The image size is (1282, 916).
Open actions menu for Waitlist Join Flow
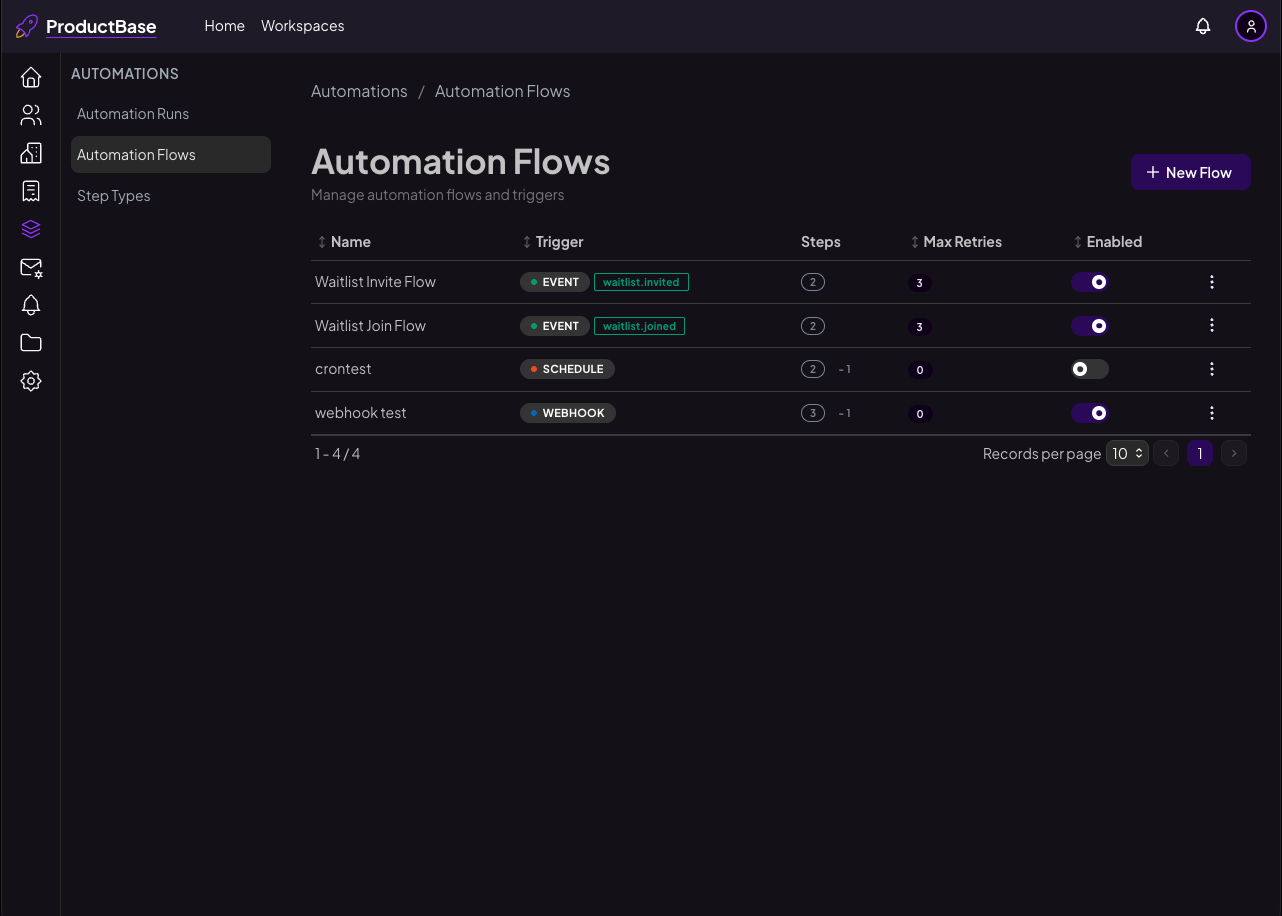click(x=1212, y=325)
